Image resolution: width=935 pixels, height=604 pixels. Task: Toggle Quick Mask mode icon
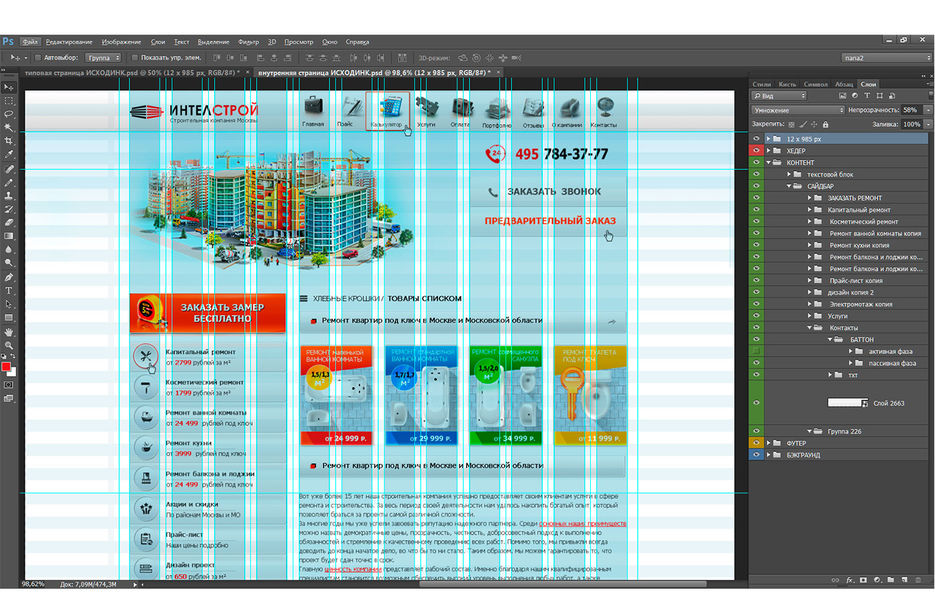8,385
